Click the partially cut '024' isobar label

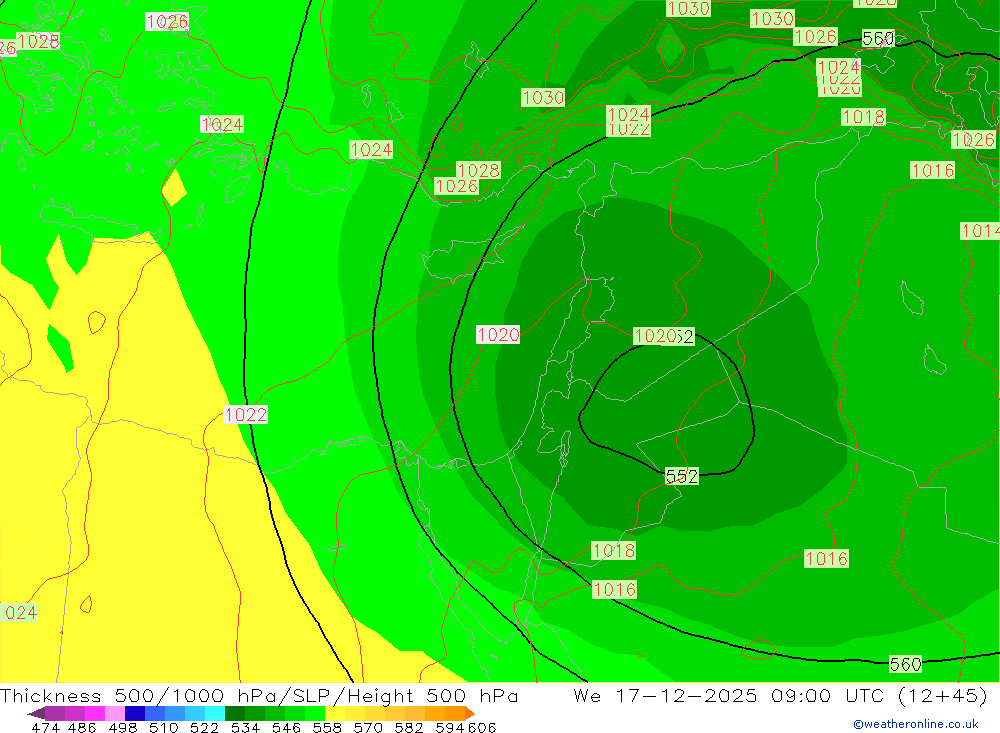click(18, 613)
